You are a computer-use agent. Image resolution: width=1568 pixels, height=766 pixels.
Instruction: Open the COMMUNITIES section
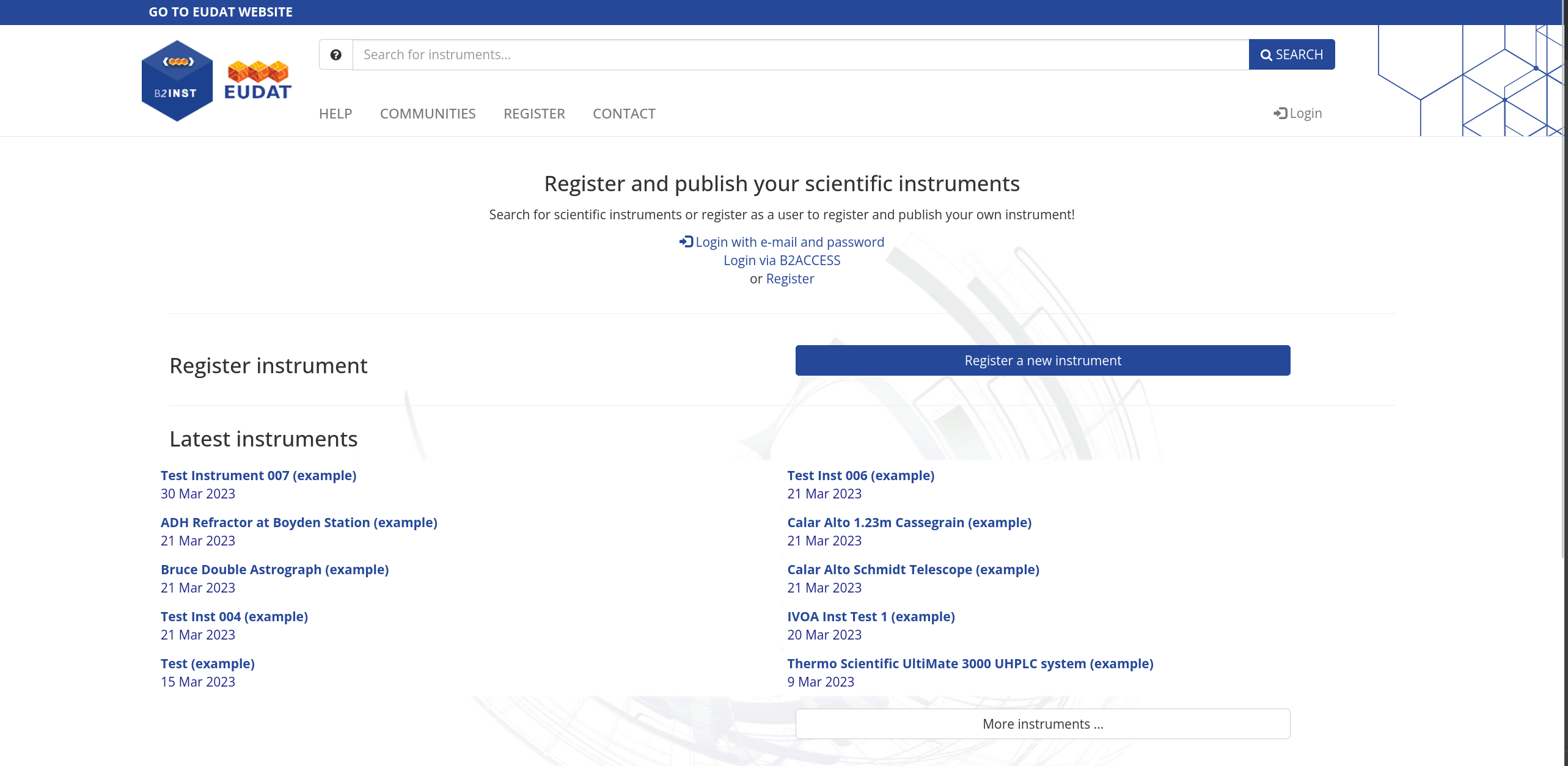428,113
